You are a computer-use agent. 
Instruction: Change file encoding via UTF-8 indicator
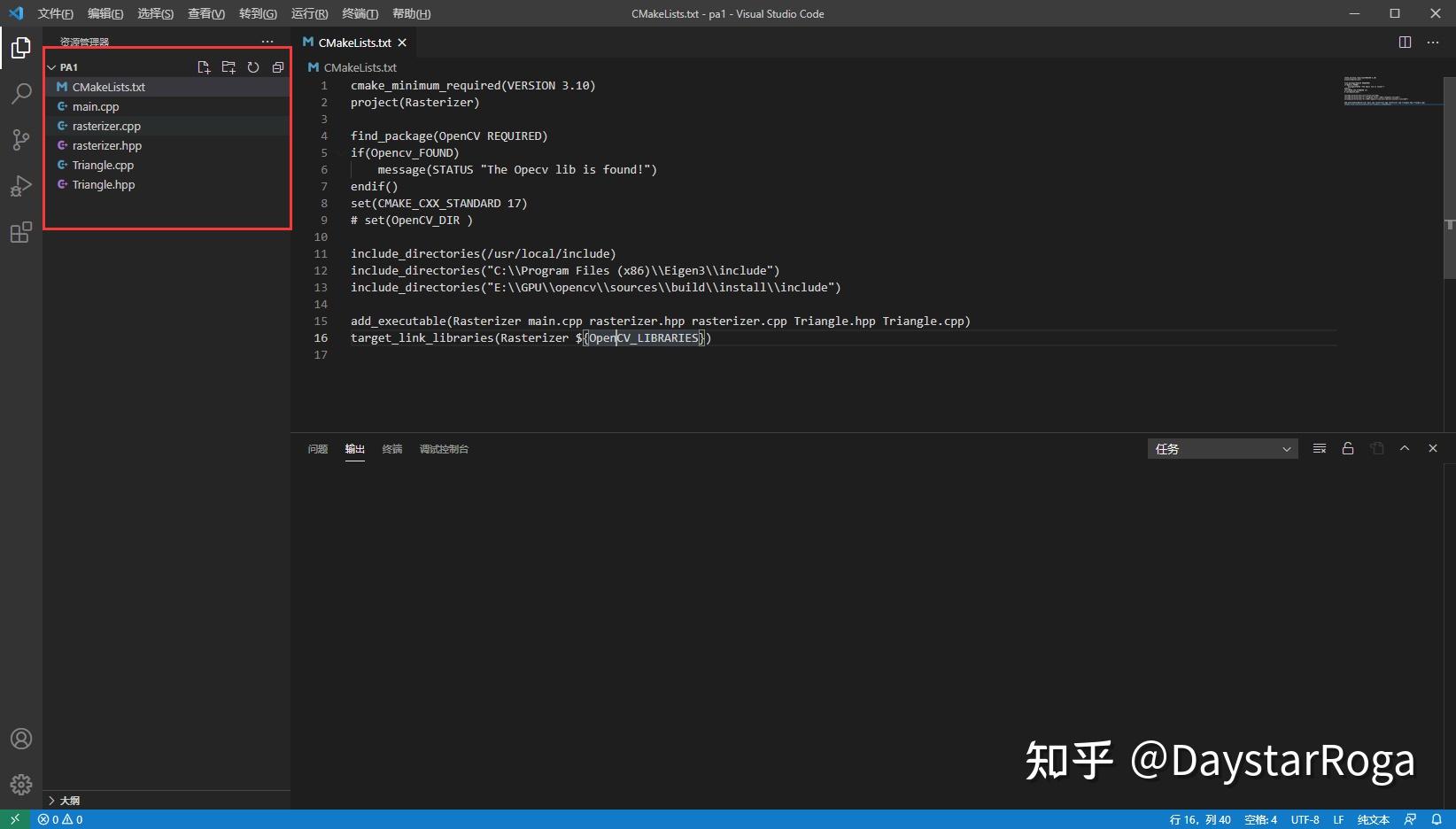click(x=1305, y=819)
